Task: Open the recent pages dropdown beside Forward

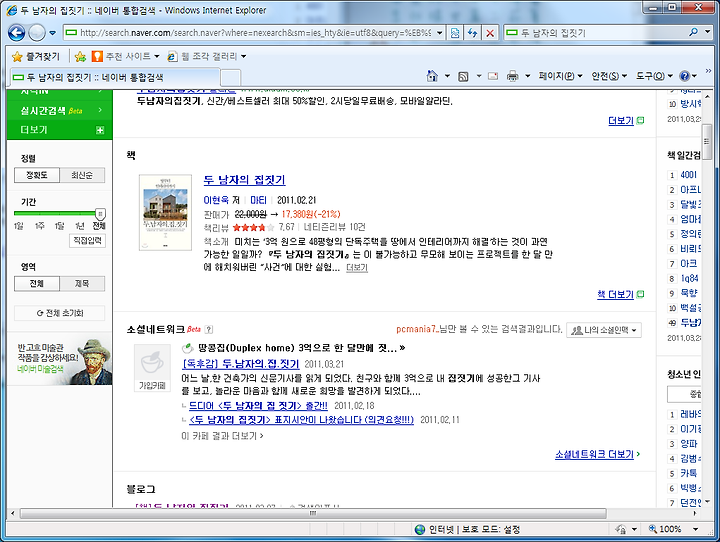Action: pos(52,33)
